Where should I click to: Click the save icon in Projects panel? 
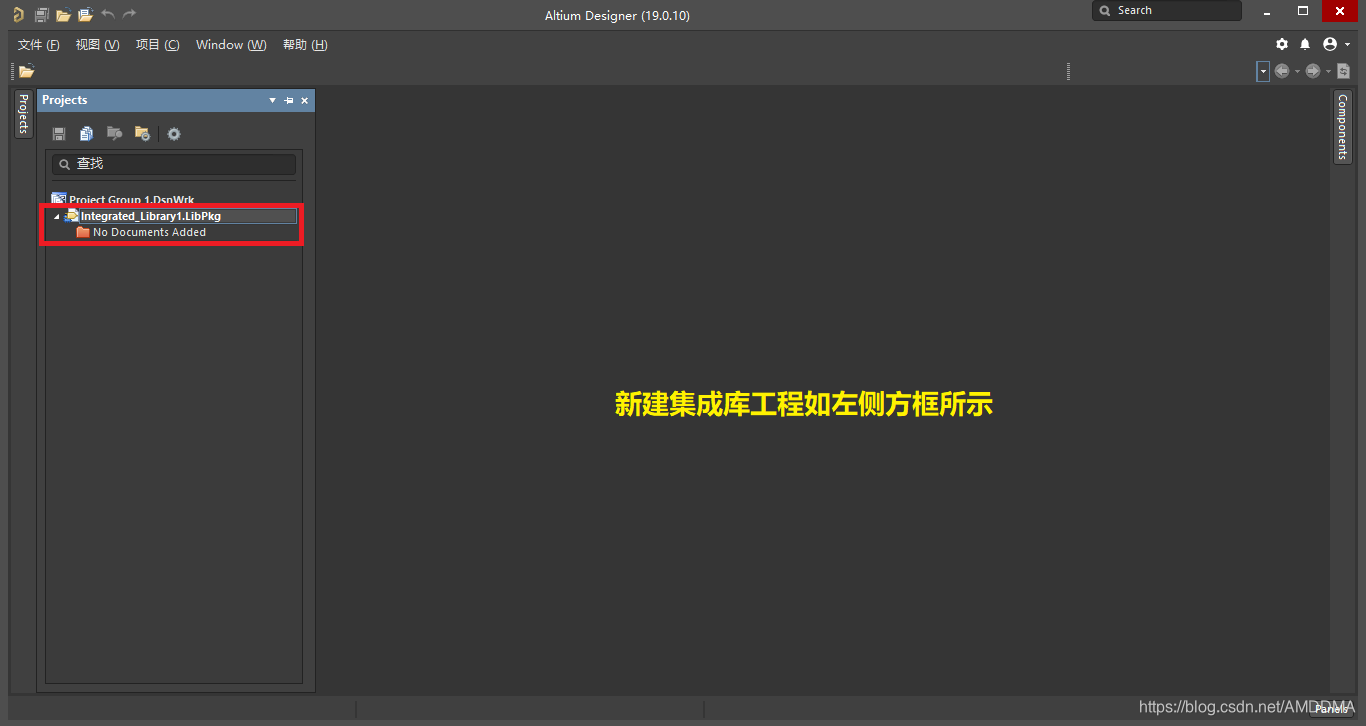pos(59,134)
